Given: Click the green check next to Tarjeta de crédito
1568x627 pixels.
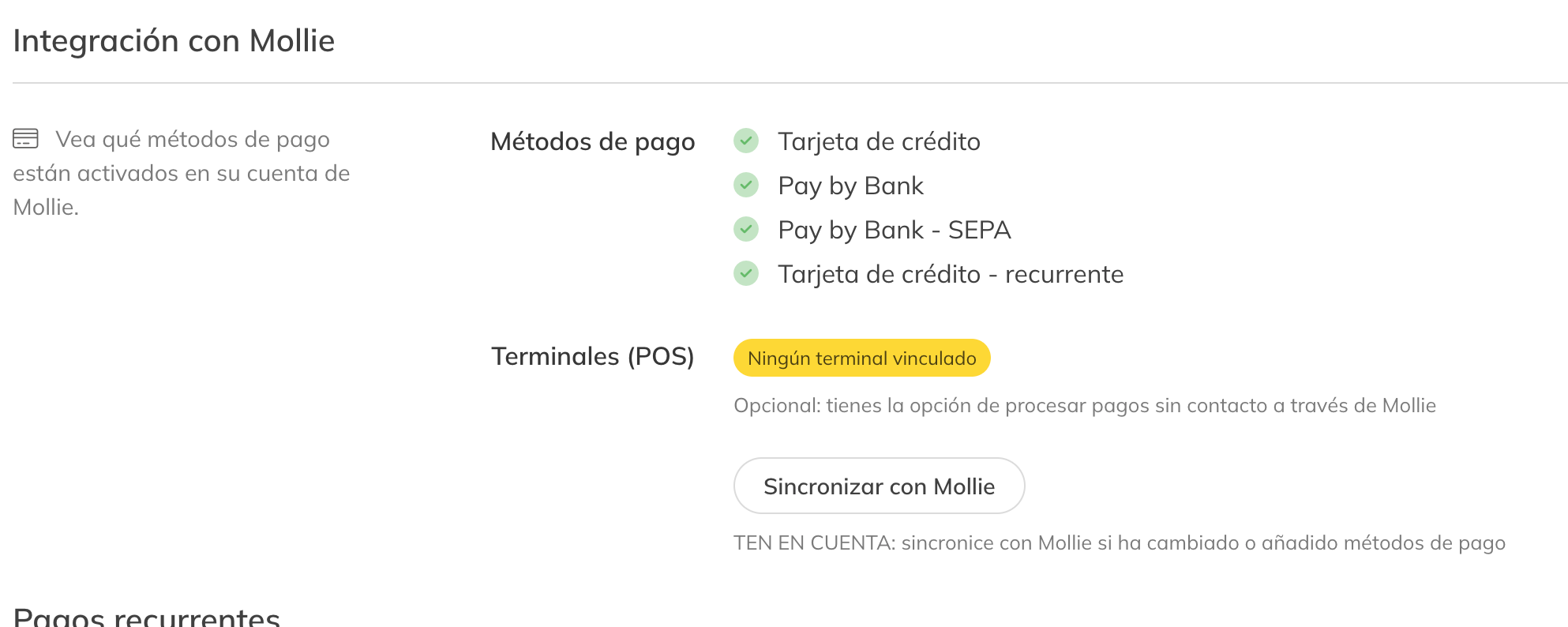Looking at the screenshot, I should tap(746, 141).
